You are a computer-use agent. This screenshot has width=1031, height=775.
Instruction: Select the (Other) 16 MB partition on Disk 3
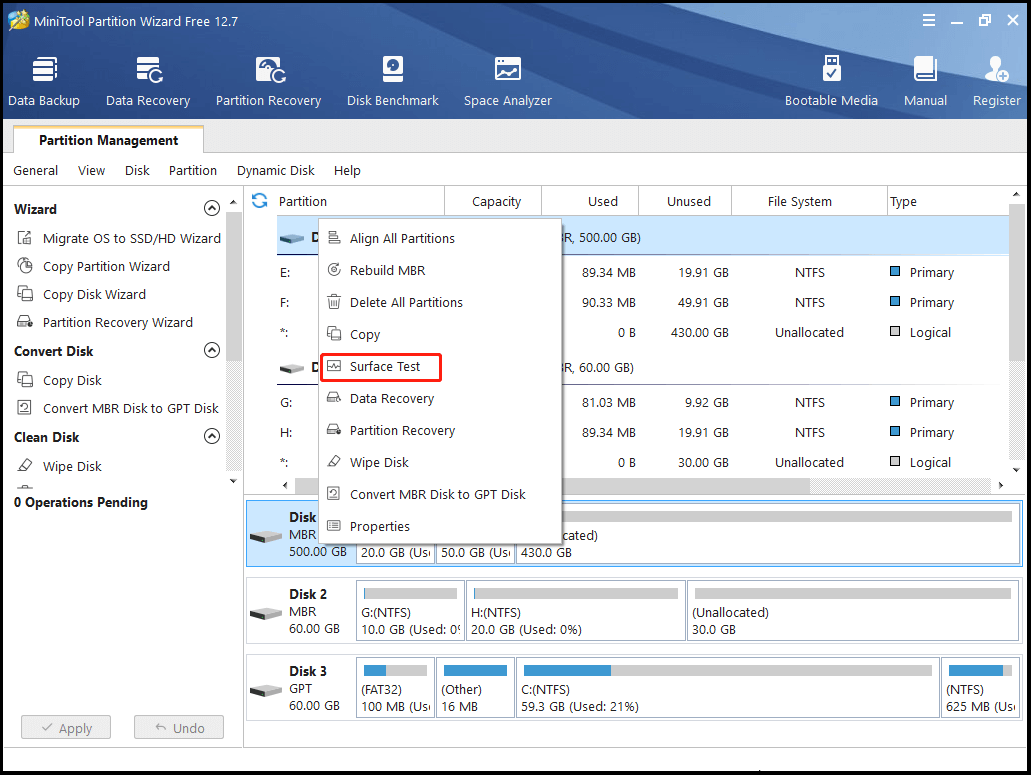[475, 687]
